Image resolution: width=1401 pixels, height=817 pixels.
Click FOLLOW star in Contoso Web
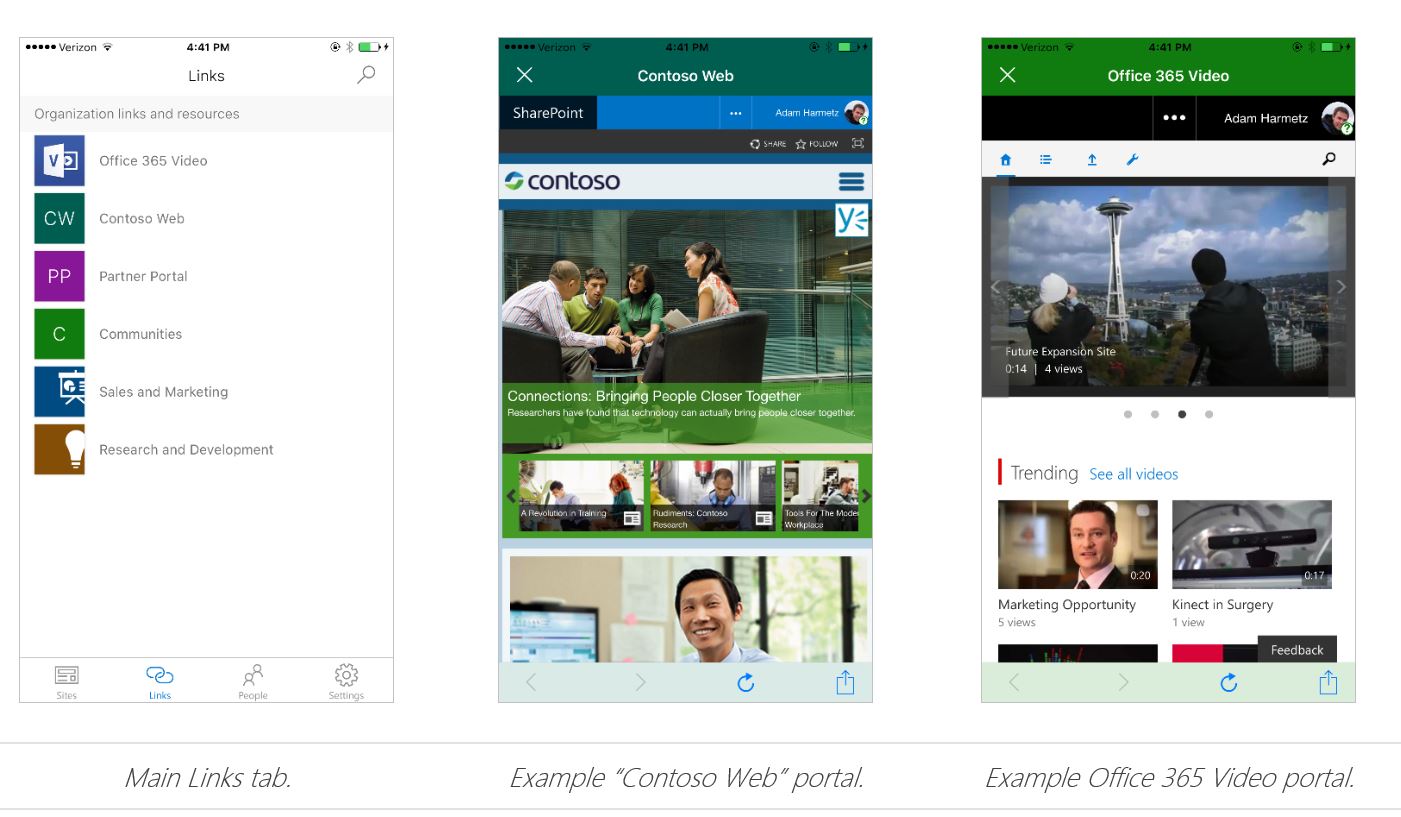pos(817,144)
